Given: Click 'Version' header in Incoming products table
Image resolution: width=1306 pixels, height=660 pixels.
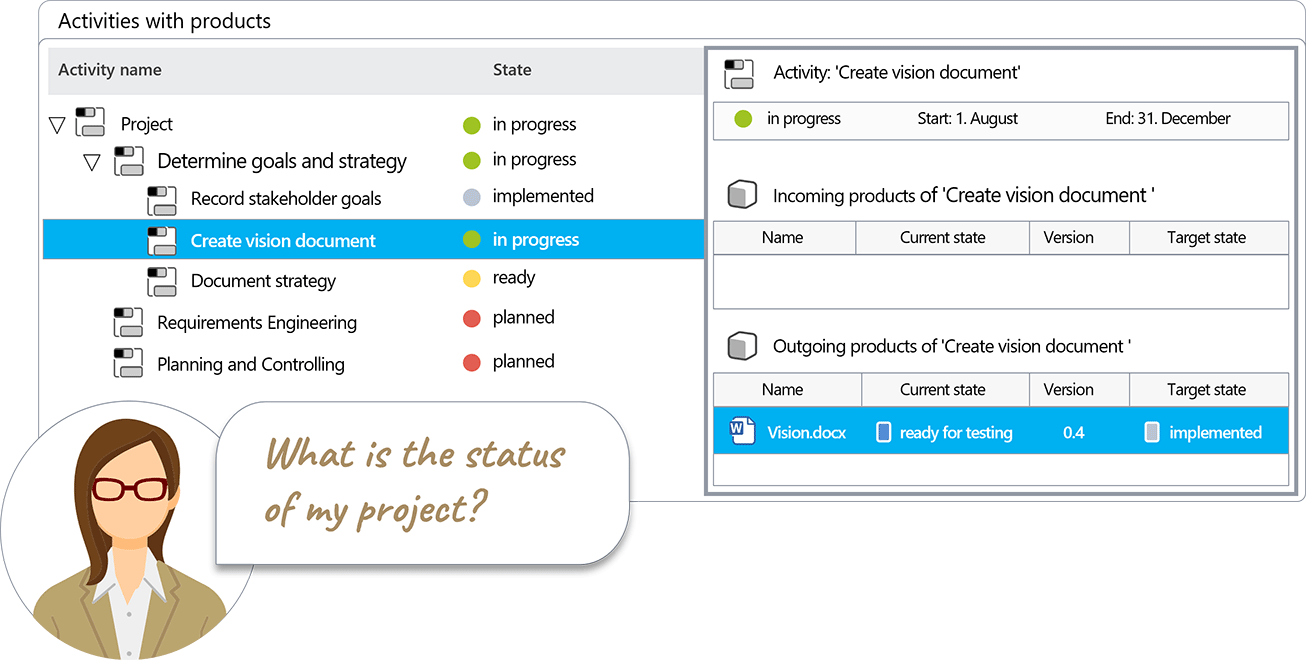Looking at the screenshot, I should [1068, 237].
